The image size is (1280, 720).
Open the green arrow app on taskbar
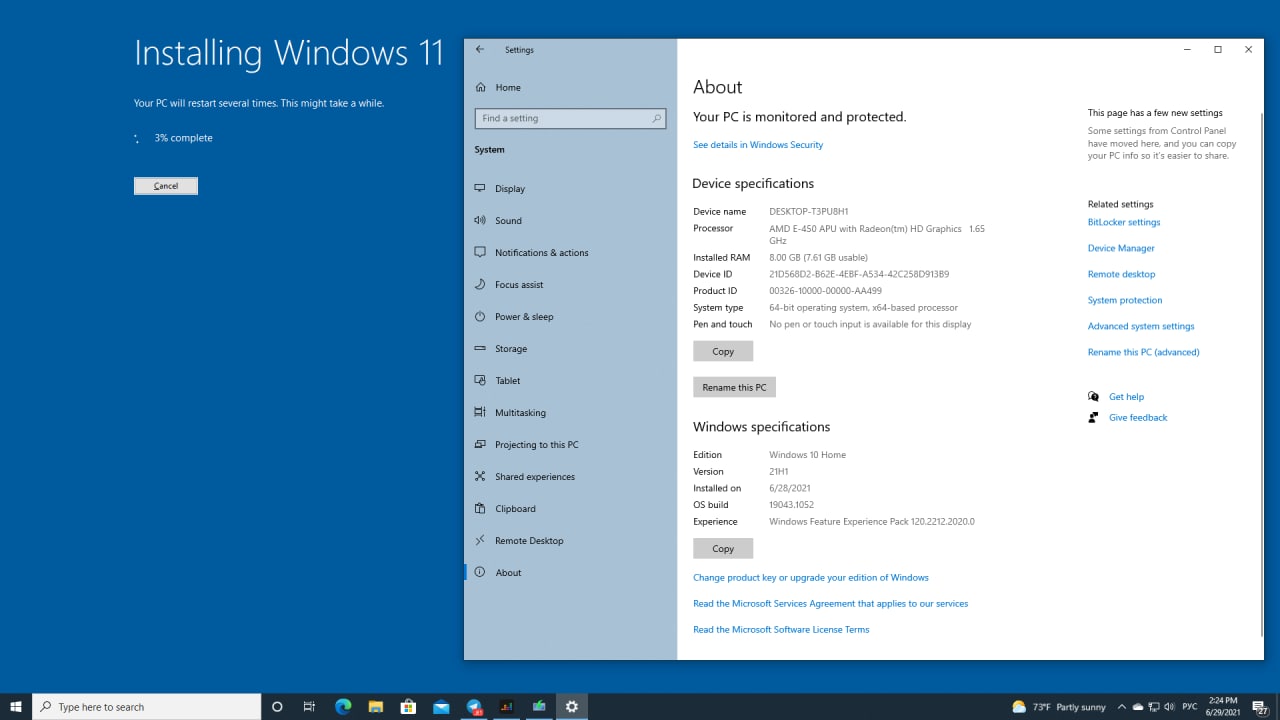tap(539, 706)
